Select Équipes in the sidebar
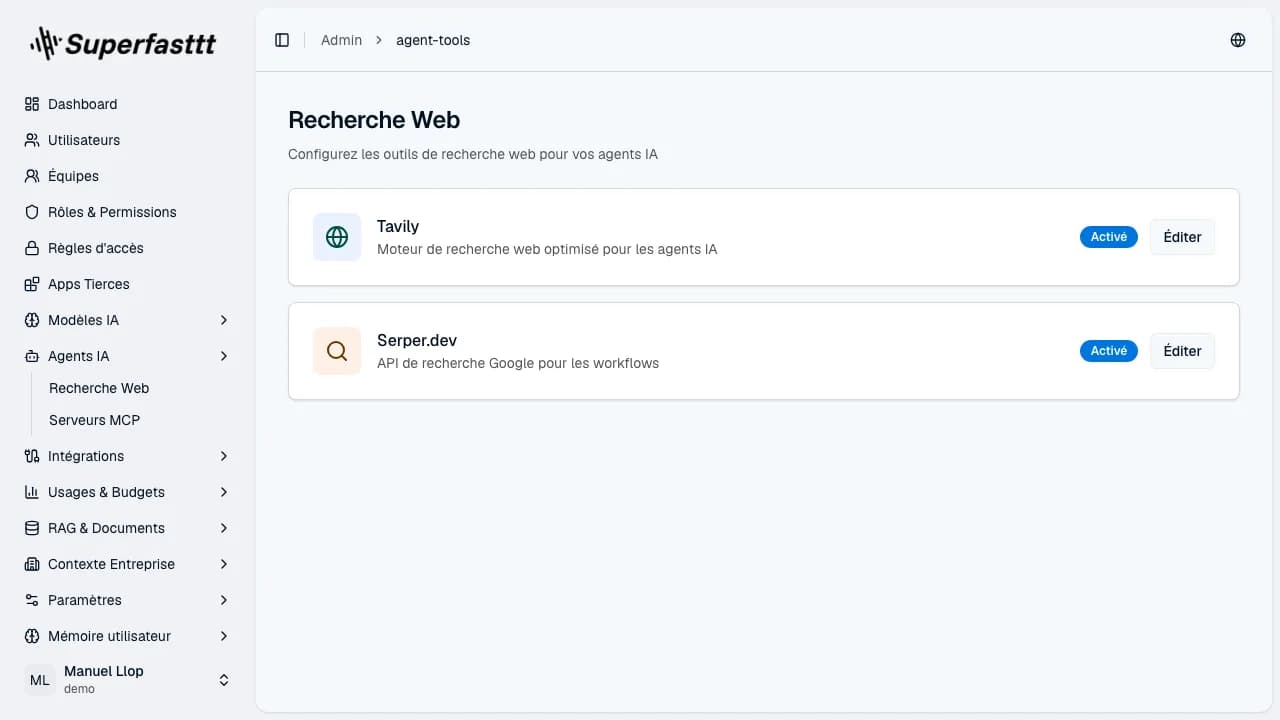The height and width of the screenshot is (720, 1280). coord(128,176)
